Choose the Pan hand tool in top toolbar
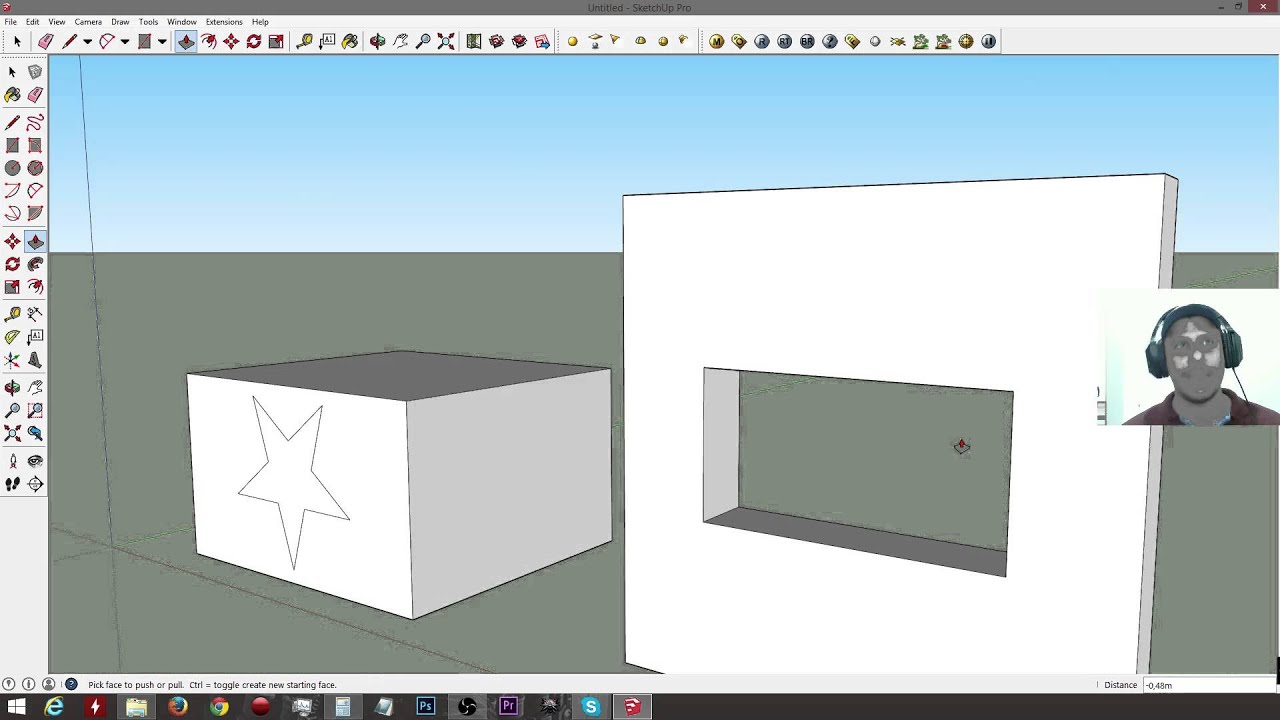This screenshot has width=1280, height=720. [x=400, y=41]
